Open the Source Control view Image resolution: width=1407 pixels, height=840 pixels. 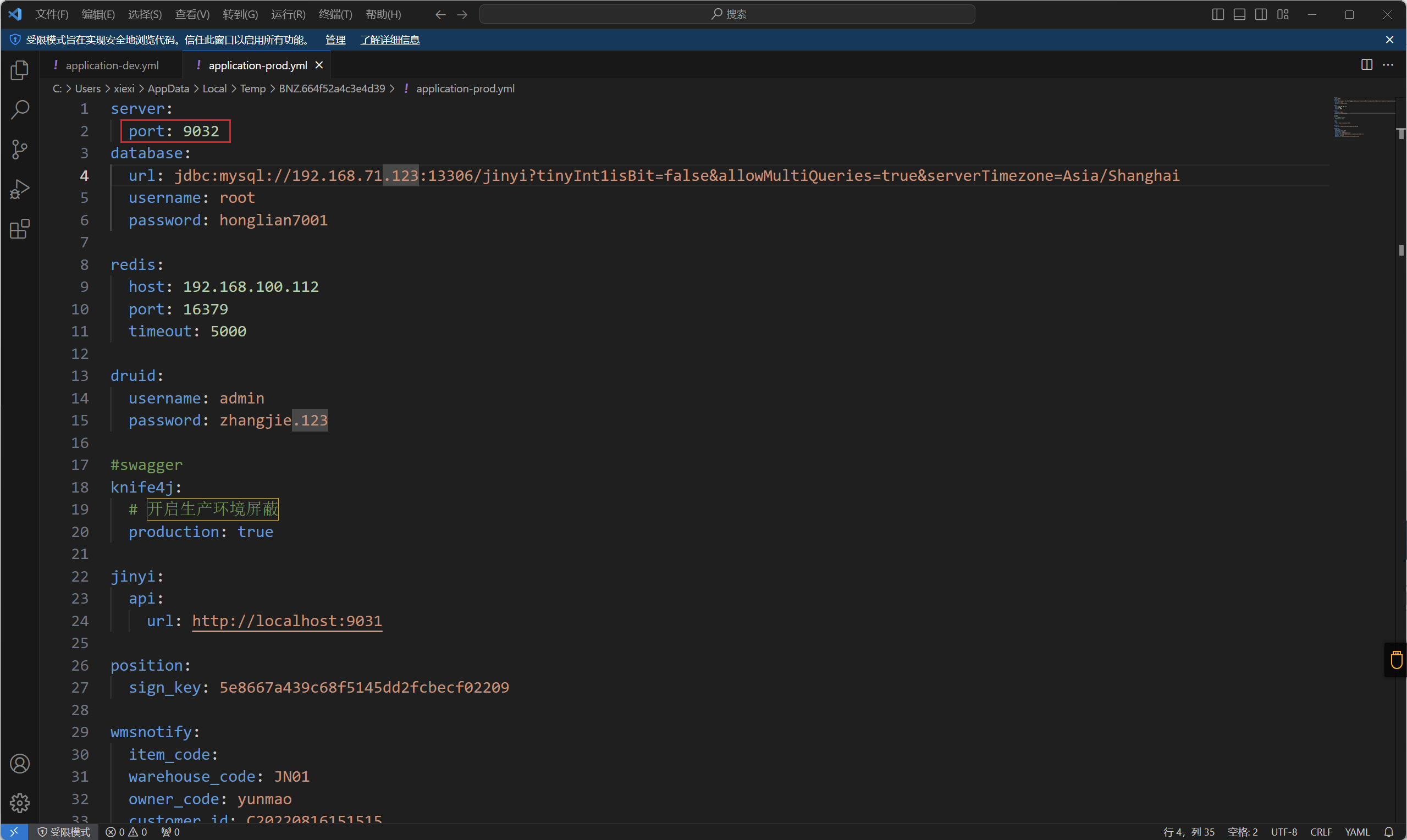[20, 150]
